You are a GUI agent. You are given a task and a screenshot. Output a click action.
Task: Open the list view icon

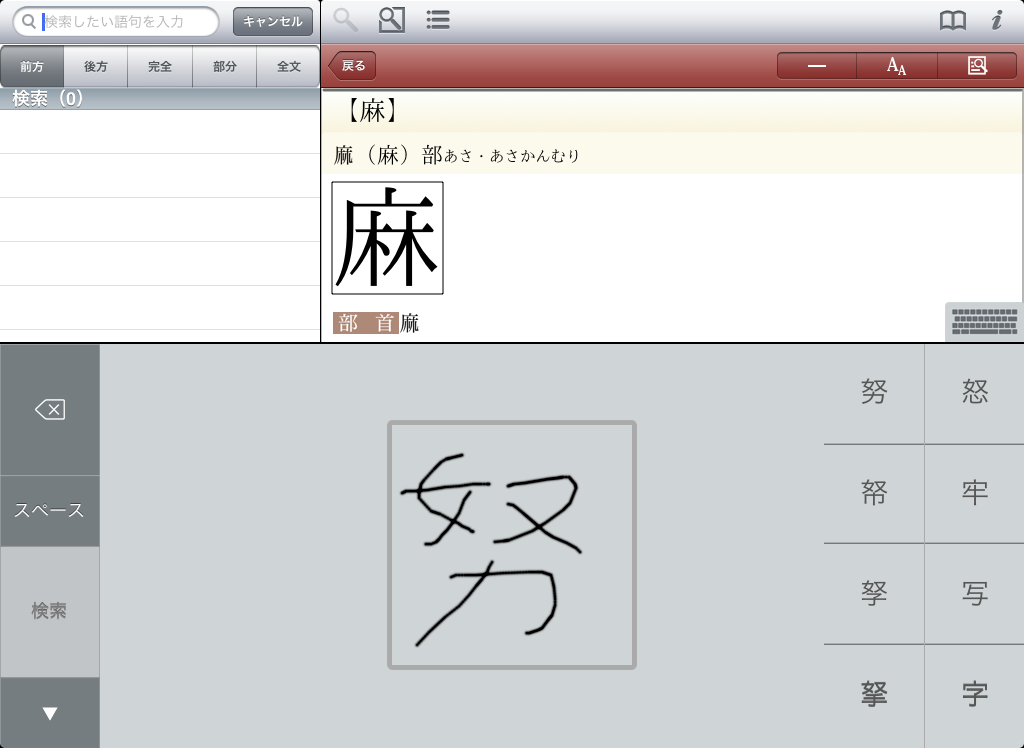pyautogui.click(x=437, y=20)
